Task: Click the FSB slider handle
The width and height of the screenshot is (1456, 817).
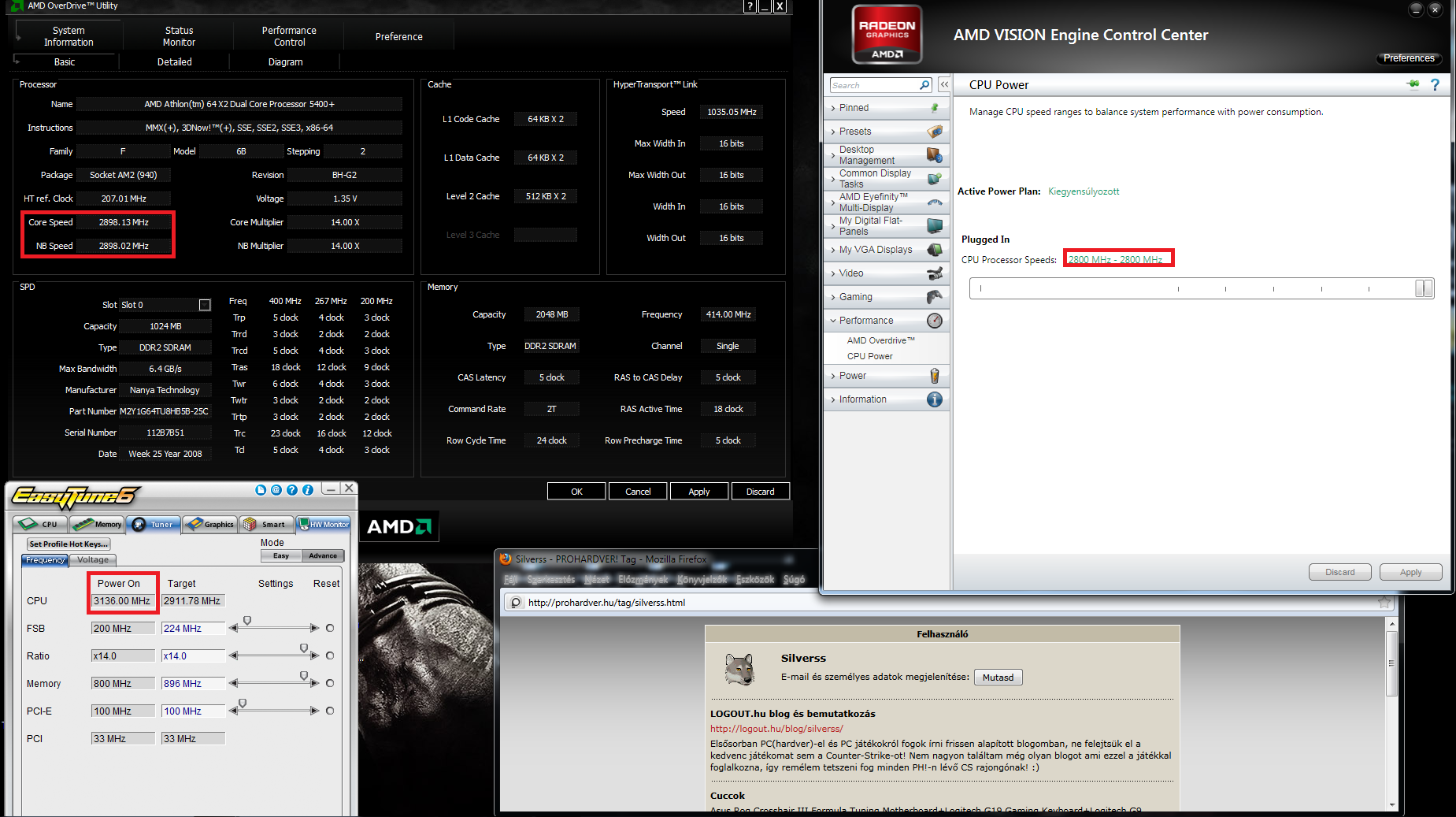Action: (247, 621)
